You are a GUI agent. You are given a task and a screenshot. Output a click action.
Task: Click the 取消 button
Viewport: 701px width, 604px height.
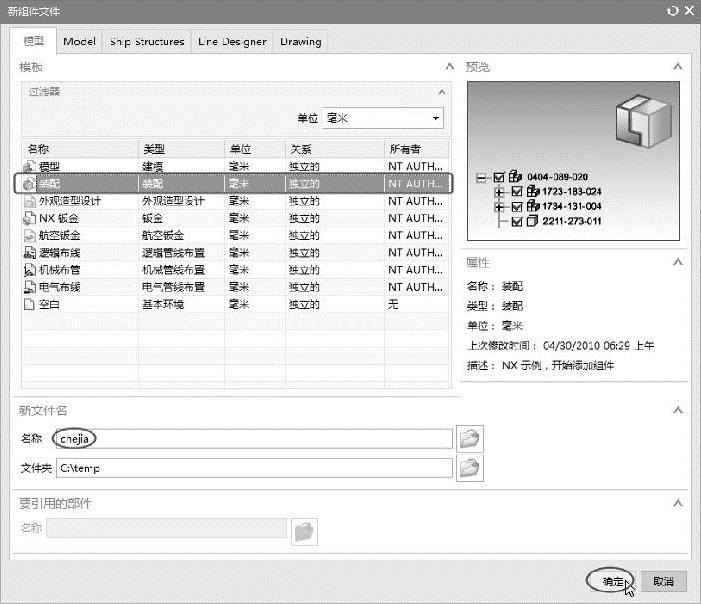663,581
